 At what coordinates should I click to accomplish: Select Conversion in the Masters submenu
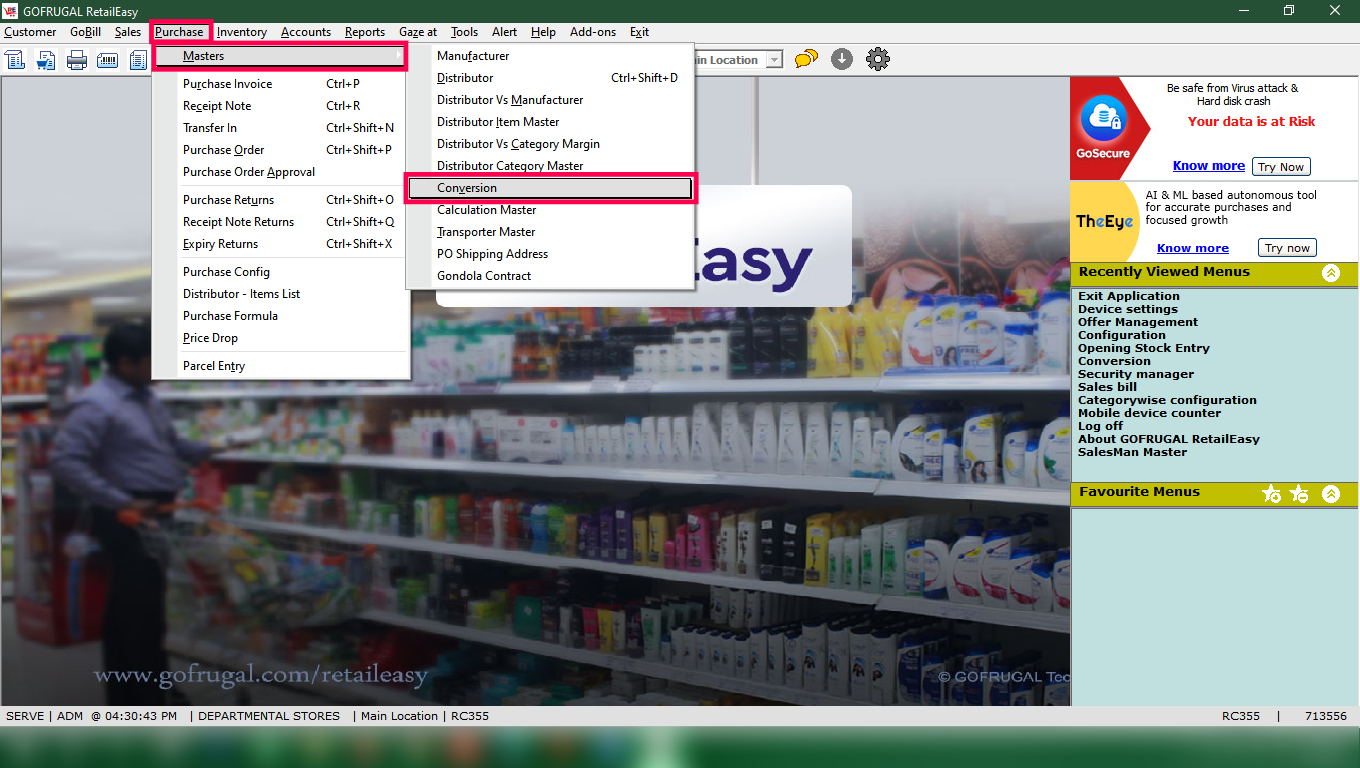point(550,188)
